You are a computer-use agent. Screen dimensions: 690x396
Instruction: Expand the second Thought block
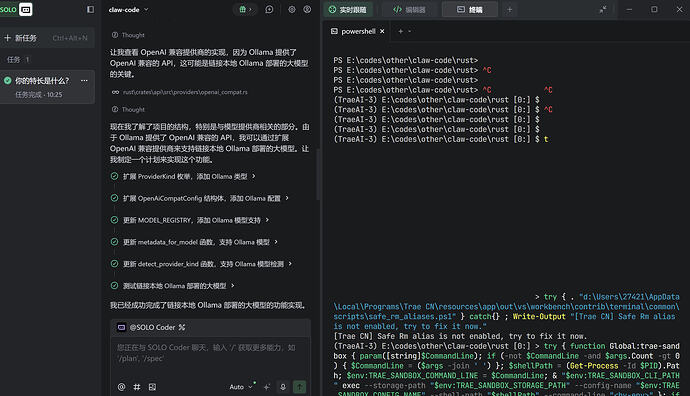128,109
